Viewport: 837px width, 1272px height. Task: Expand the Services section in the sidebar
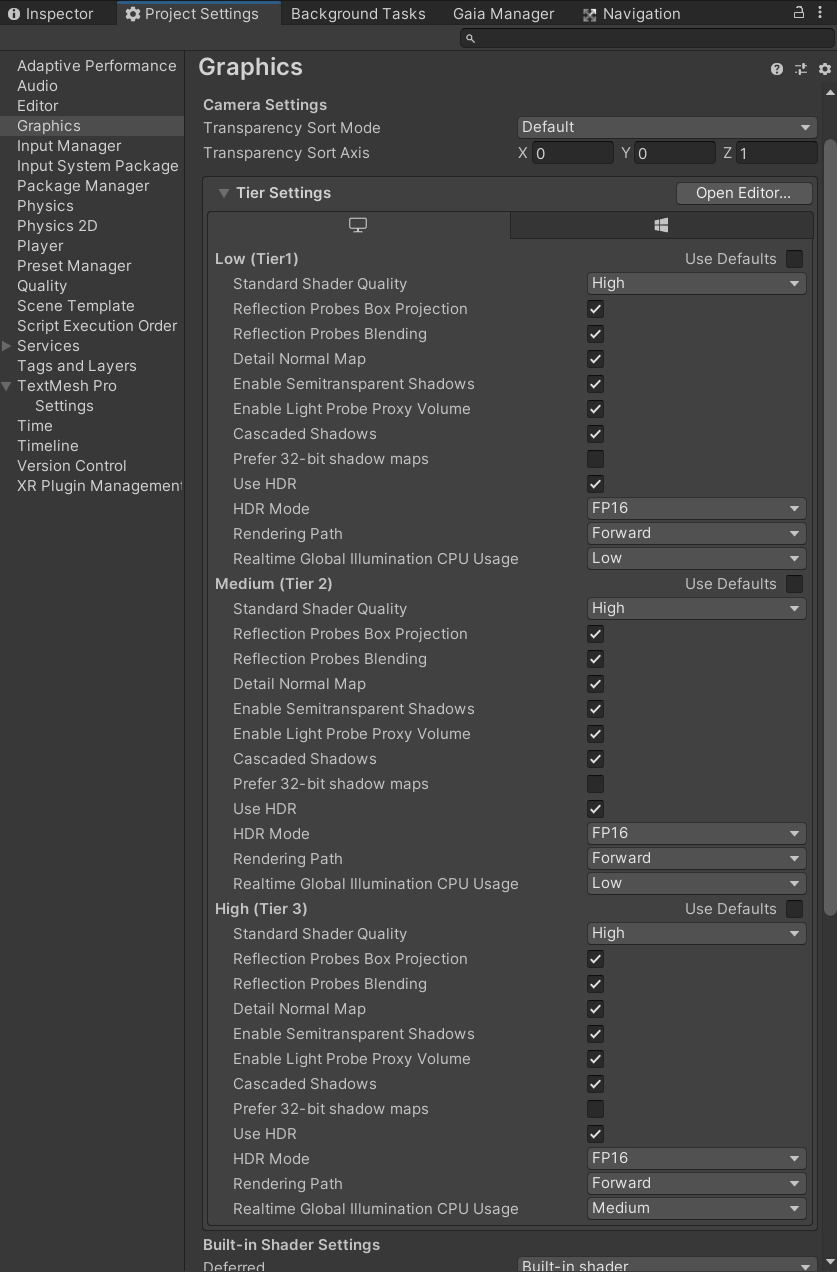(6, 345)
